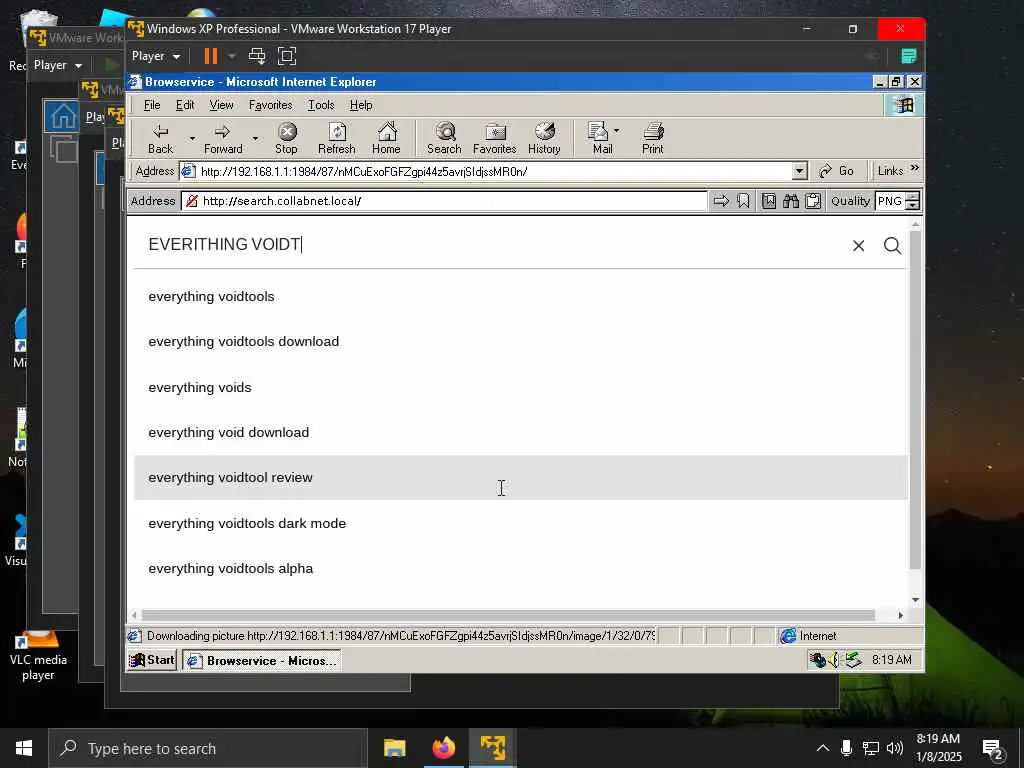The image size is (1024, 768).
Task: Click the magnifier search icon
Action: pyautogui.click(x=893, y=246)
